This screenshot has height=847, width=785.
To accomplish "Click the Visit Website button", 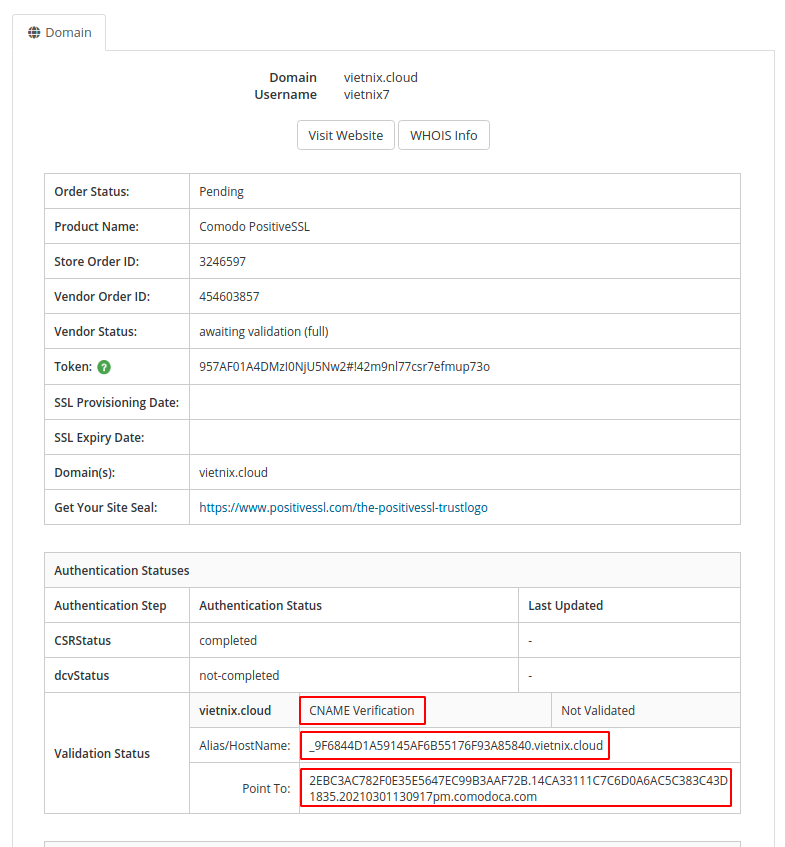I will [346, 135].
